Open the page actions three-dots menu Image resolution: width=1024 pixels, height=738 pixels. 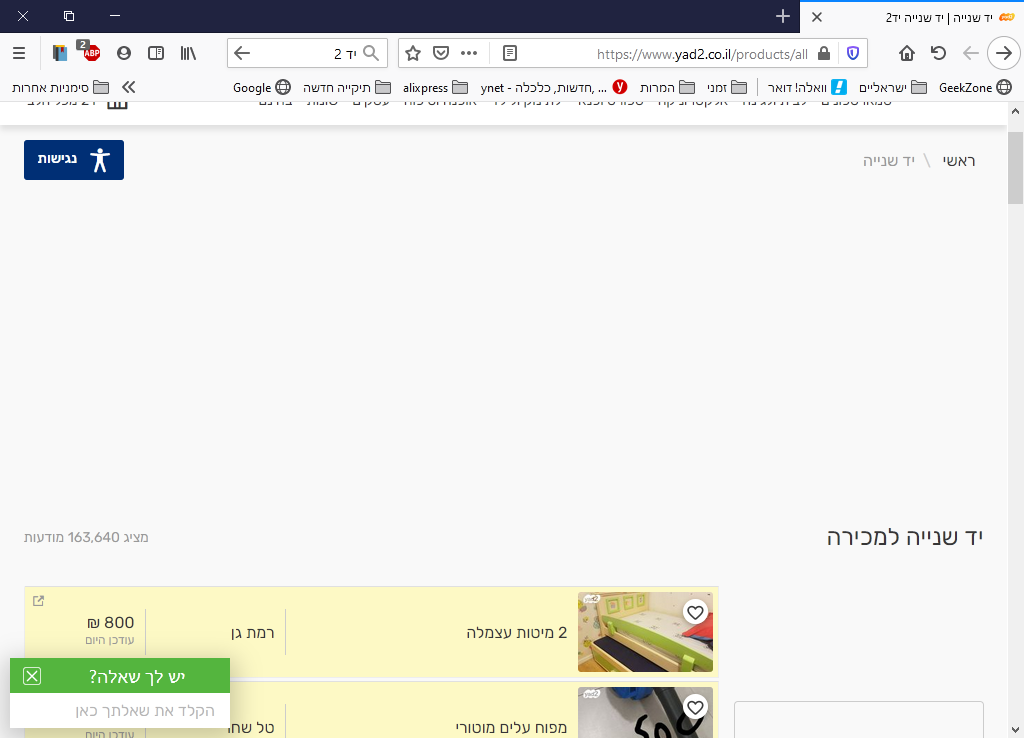coord(469,53)
